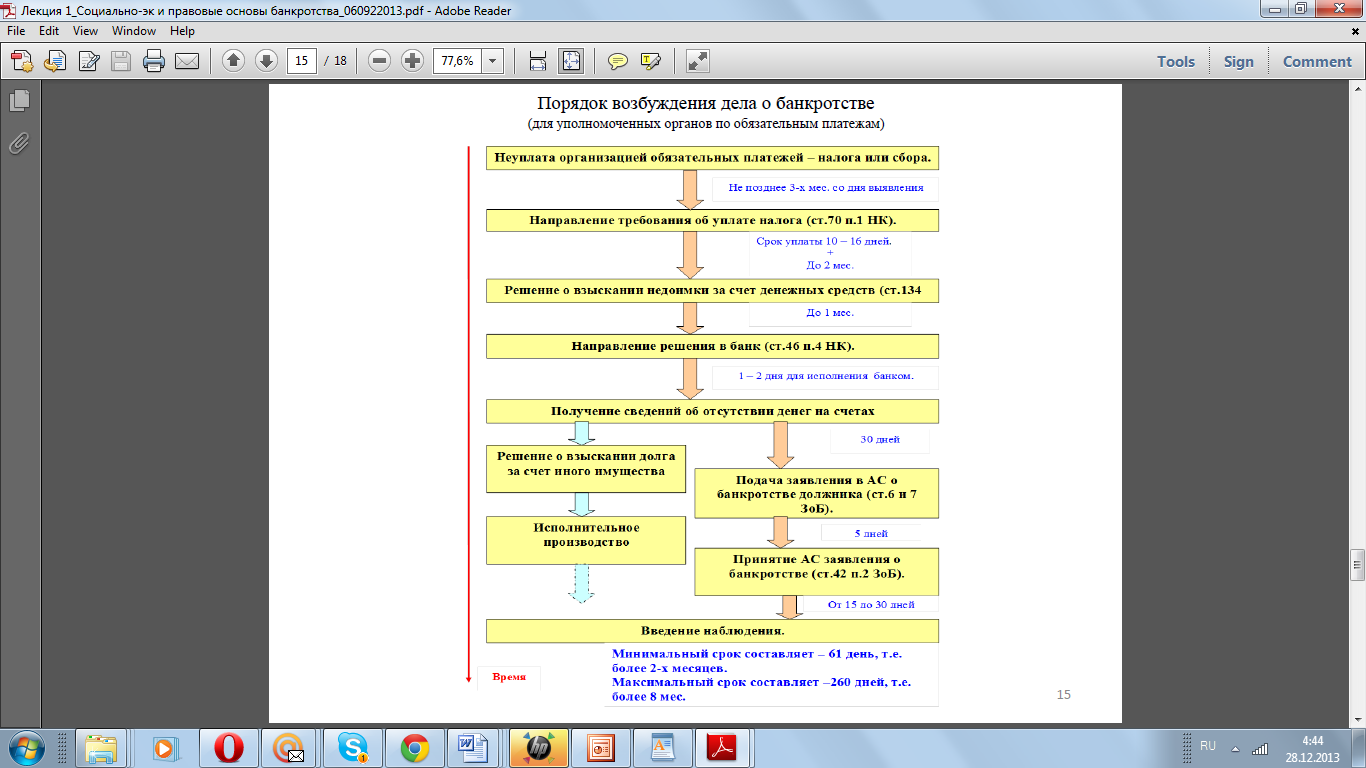Click the Save floppy disk icon
Screen dimensions: 1366x768
[x=121, y=61]
